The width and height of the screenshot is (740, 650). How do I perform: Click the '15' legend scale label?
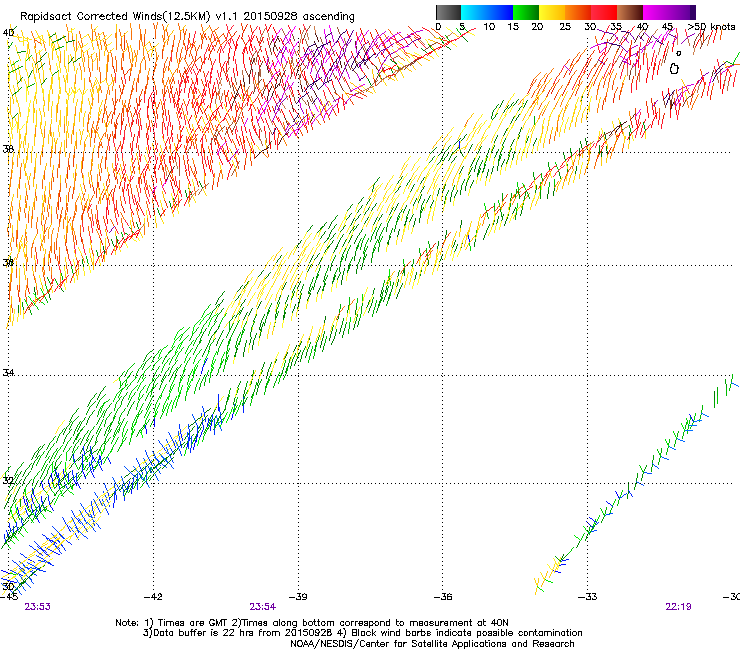click(x=513, y=26)
